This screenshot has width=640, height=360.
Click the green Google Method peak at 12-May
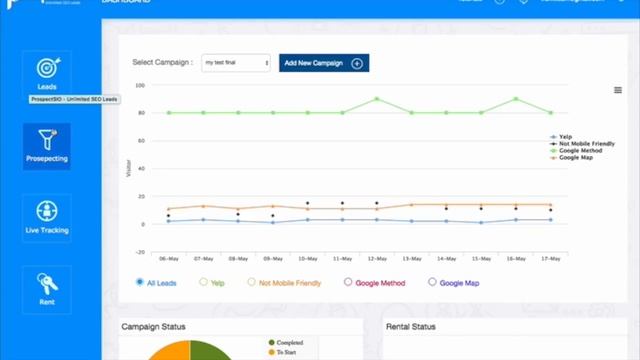coord(377,99)
